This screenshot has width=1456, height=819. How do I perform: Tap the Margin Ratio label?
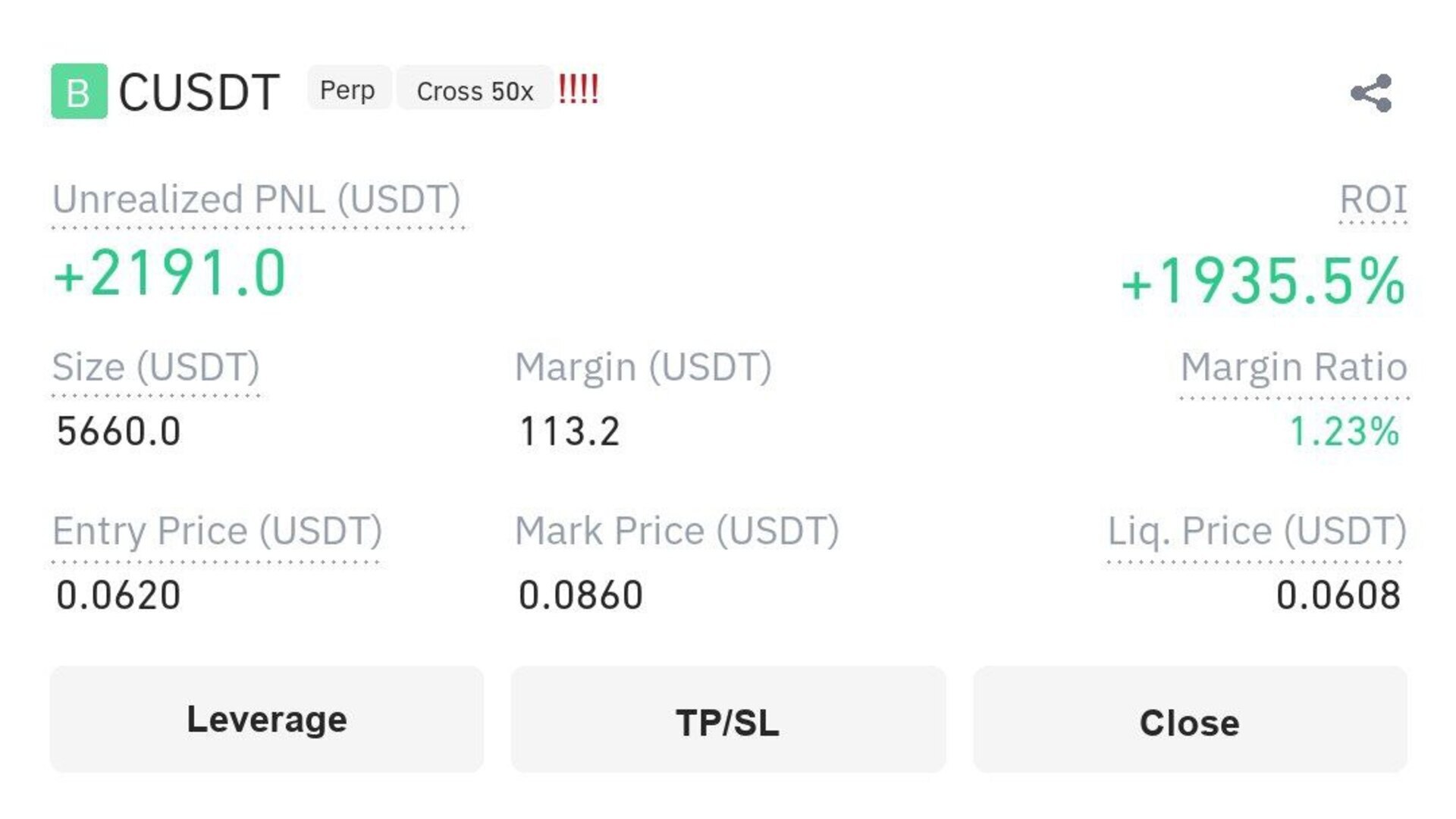click(1294, 368)
